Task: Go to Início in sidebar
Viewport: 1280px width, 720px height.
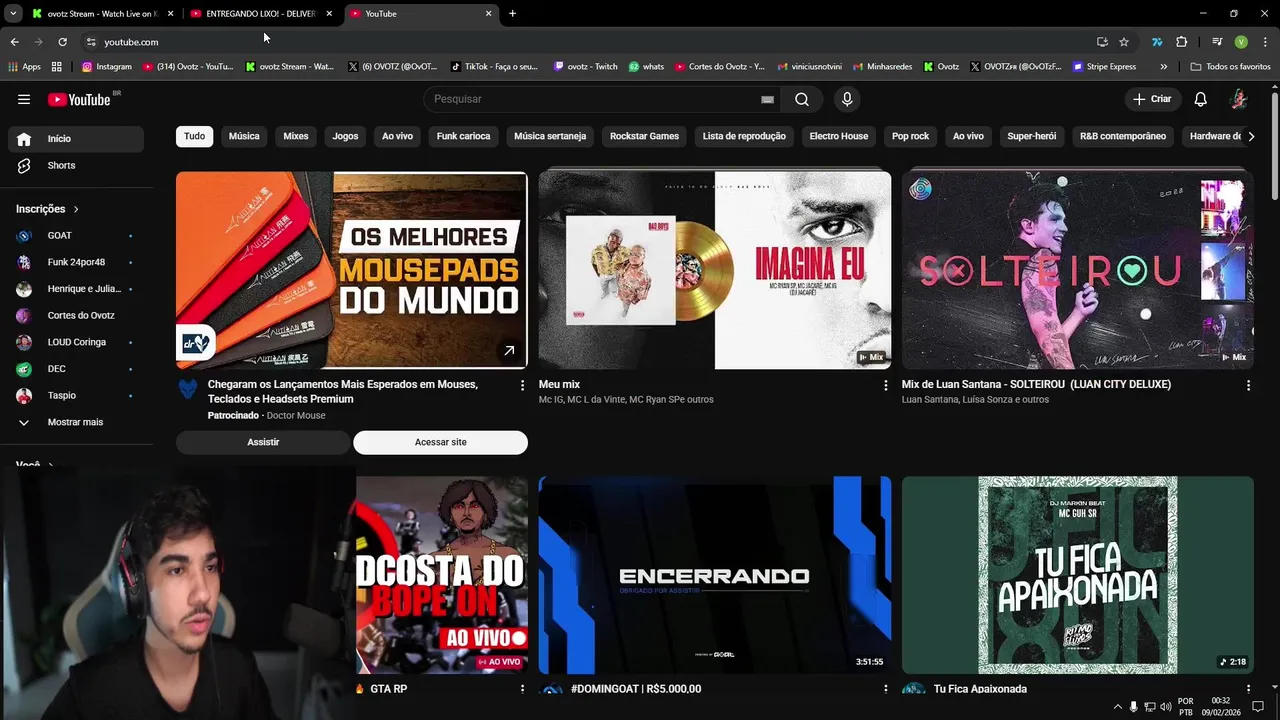Action: click(x=76, y=139)
